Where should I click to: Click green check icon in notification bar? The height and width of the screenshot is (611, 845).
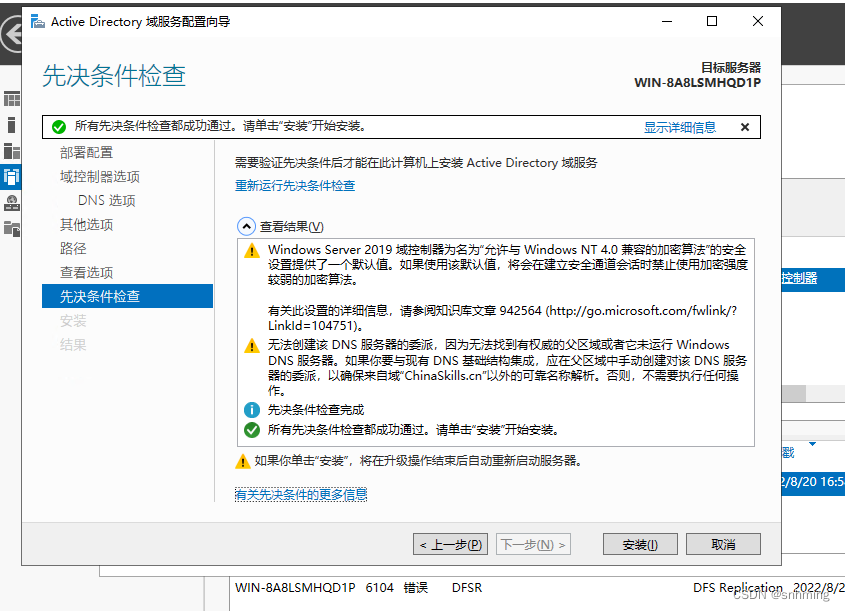tap(59, 127)
